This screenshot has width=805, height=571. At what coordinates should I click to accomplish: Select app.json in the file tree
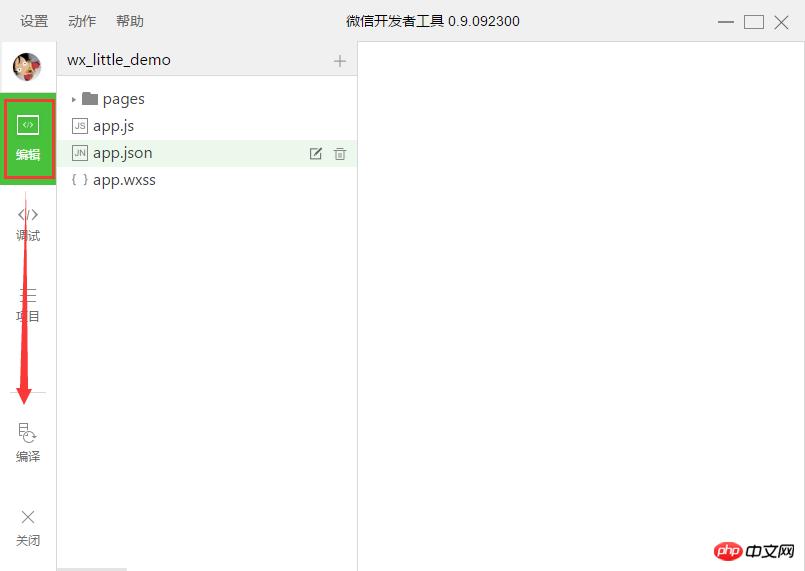tap(122, 153)
